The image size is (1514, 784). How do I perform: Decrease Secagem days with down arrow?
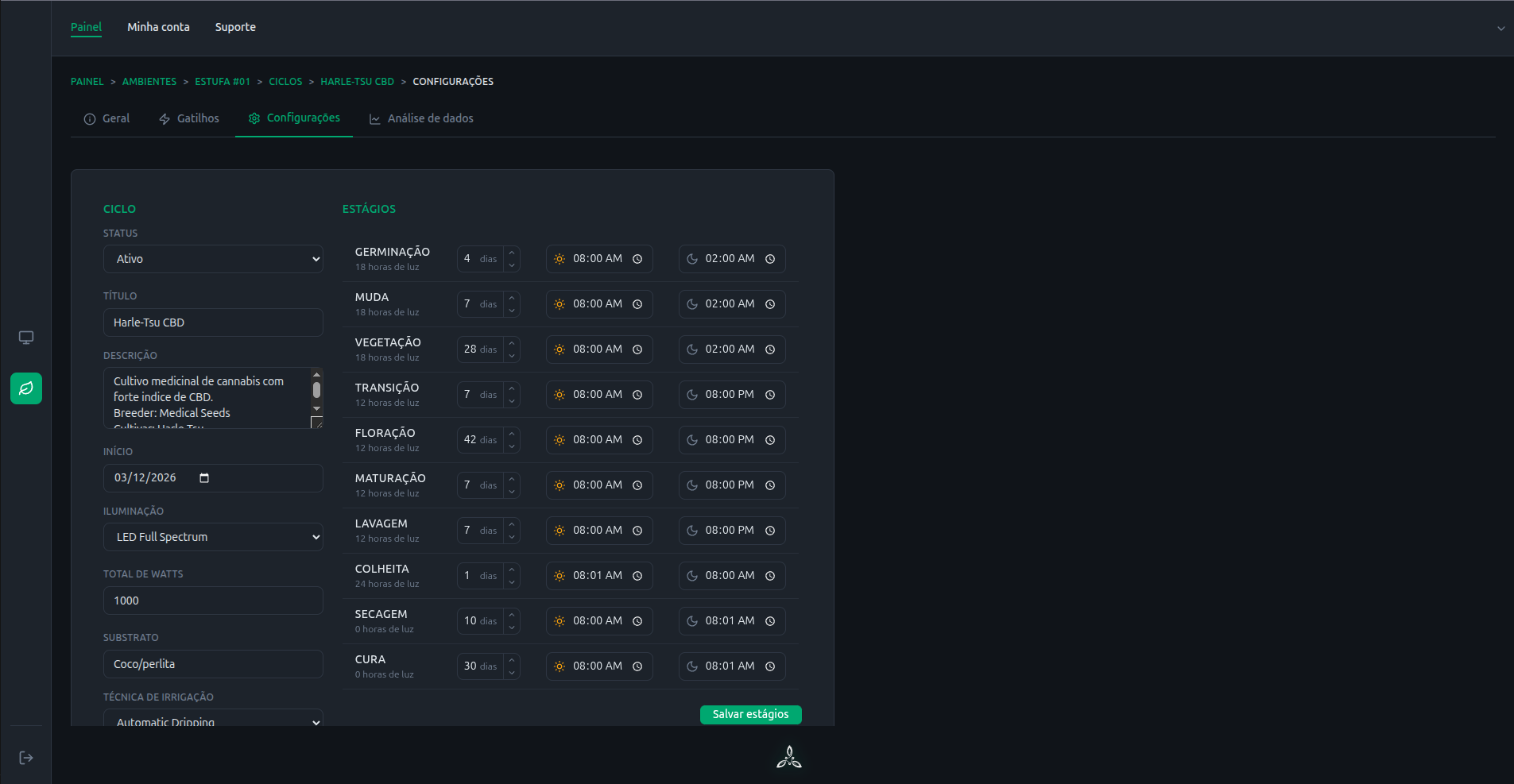pos(512,628)
